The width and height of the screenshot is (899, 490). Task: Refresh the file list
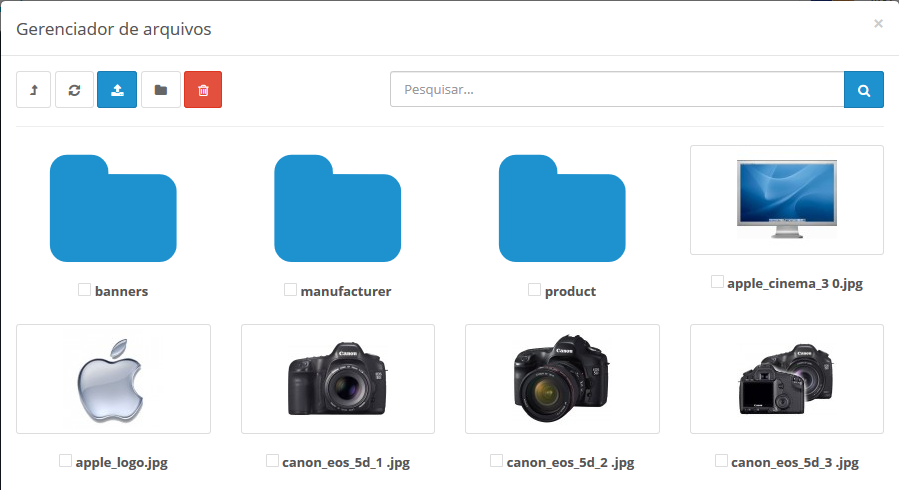[74, 90]
